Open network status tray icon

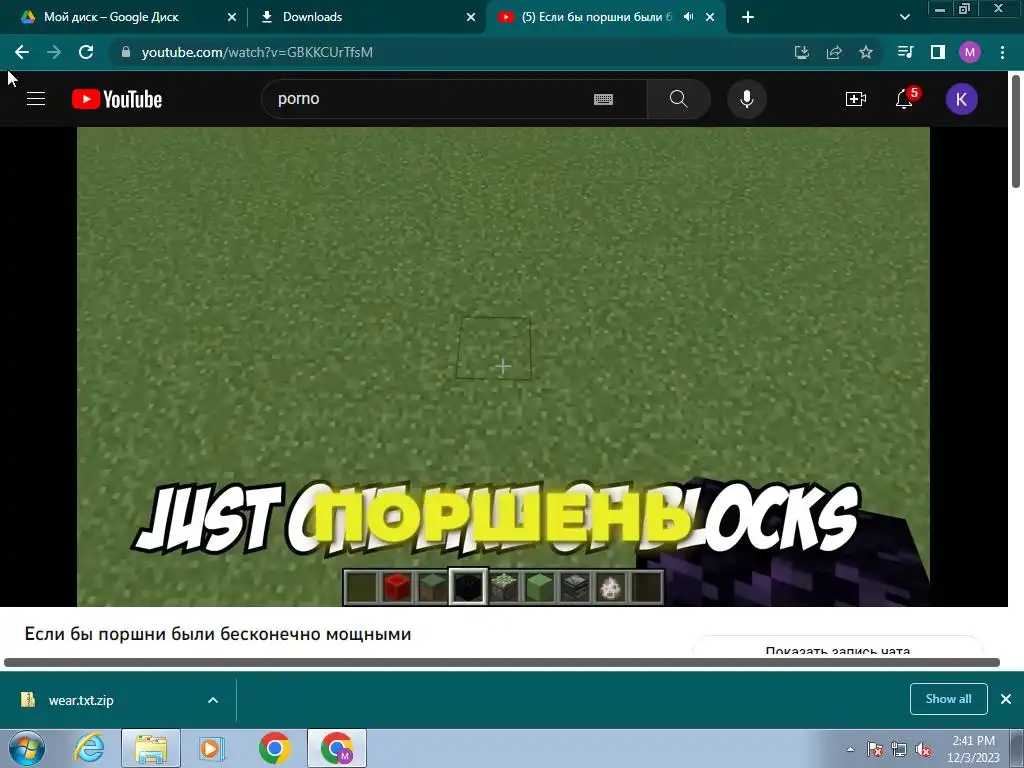[x=899, y=749]
